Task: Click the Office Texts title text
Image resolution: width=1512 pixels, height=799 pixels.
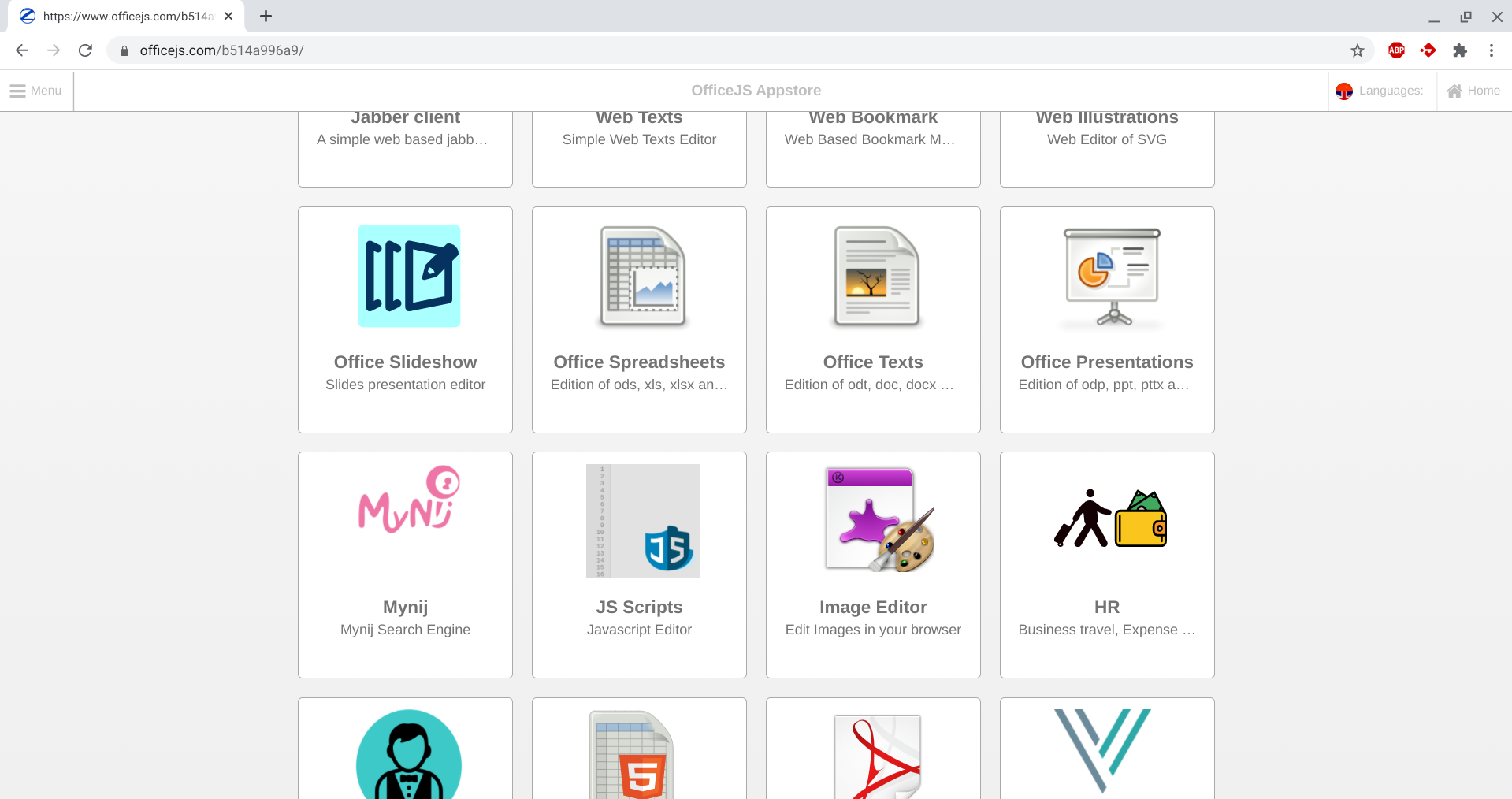Action: pyautogui.click(x=873, y=362)
